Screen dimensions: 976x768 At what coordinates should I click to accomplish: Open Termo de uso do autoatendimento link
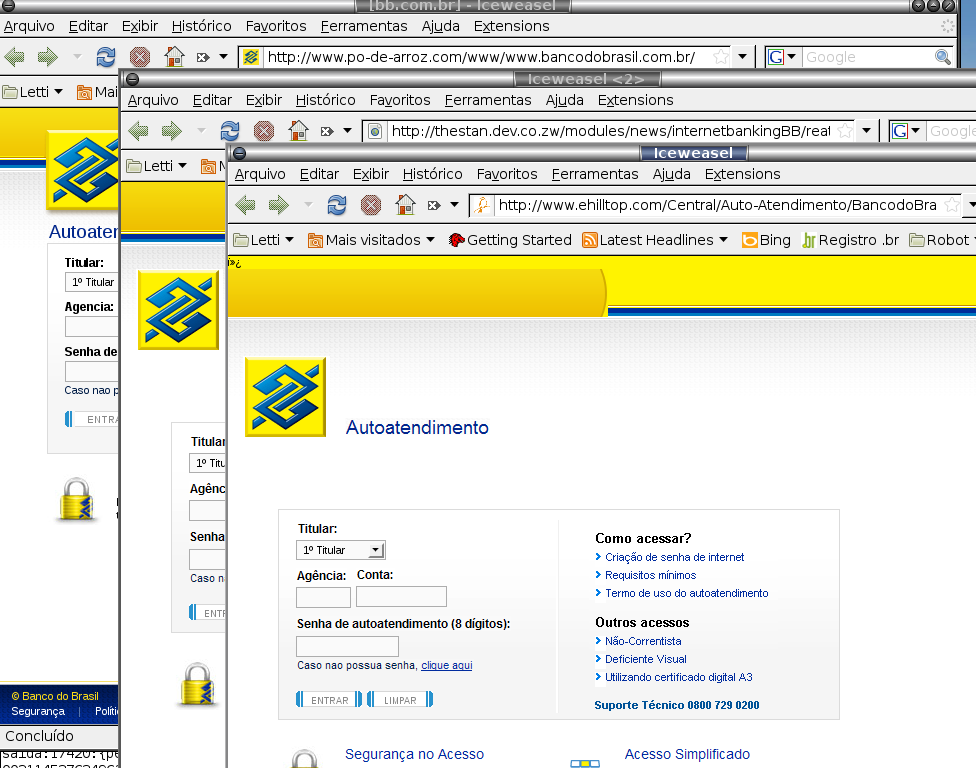[x=687, y=593]
